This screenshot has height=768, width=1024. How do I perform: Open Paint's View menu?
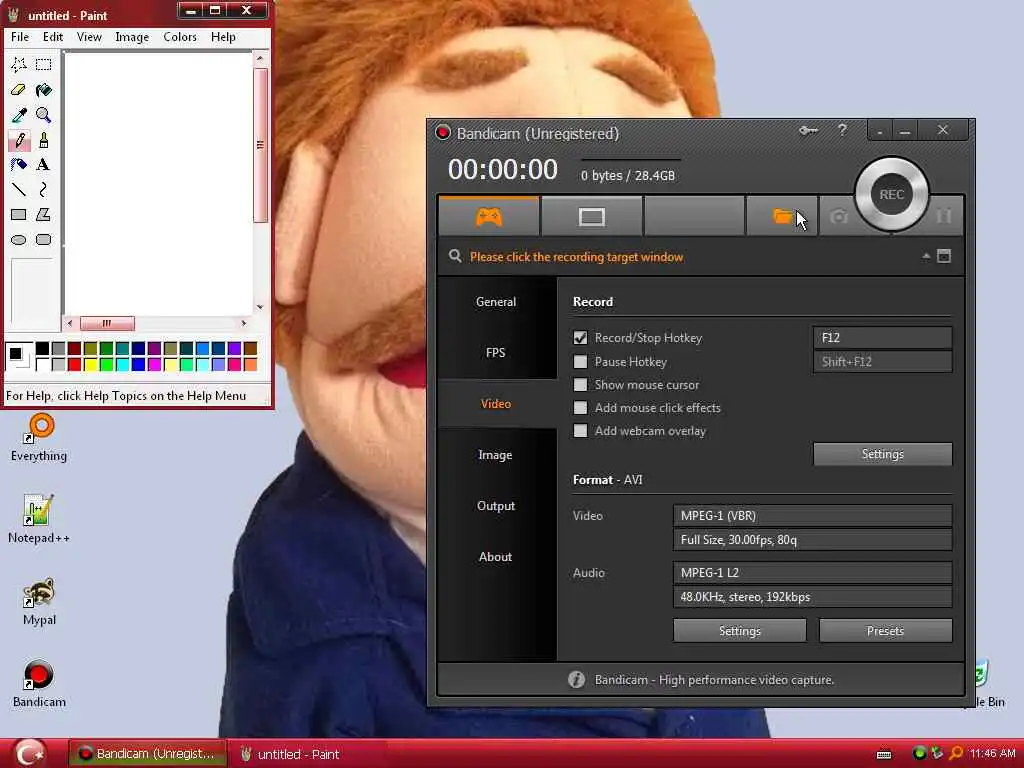tap(89, 37)
